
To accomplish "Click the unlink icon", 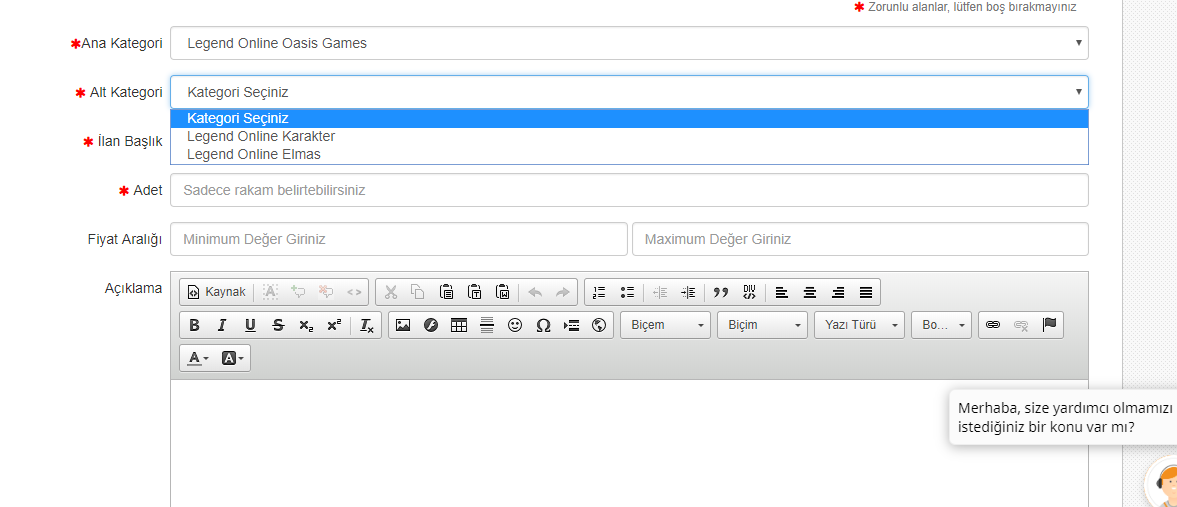I will (1021, 325).
